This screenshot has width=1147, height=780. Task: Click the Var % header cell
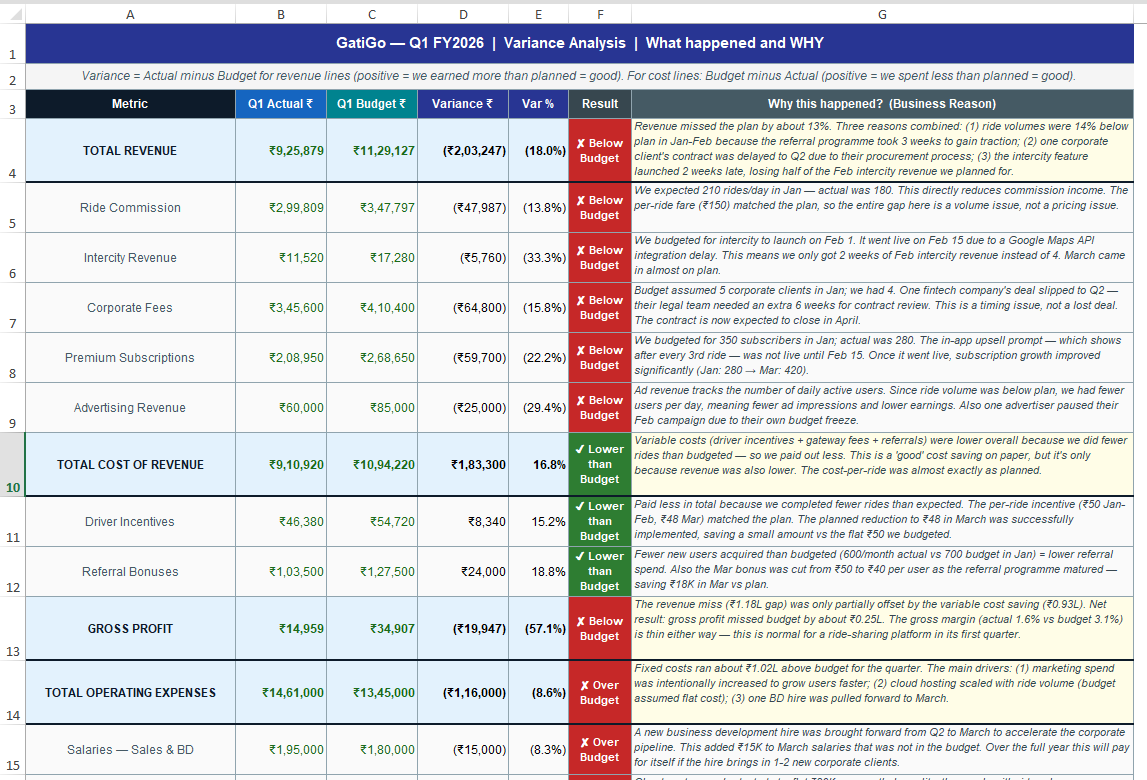click(x=538, y=104)
